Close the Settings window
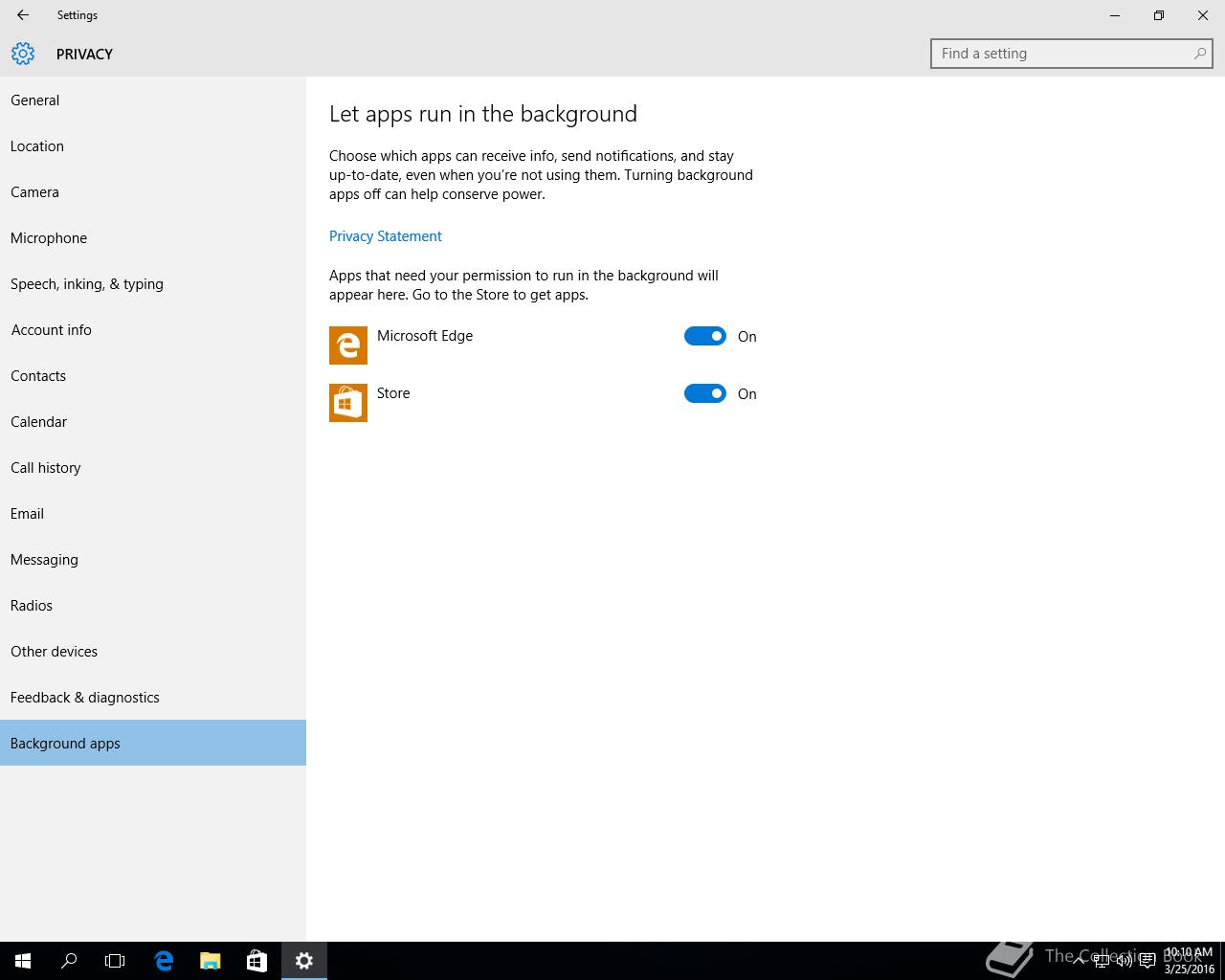 pos(1203,15)
